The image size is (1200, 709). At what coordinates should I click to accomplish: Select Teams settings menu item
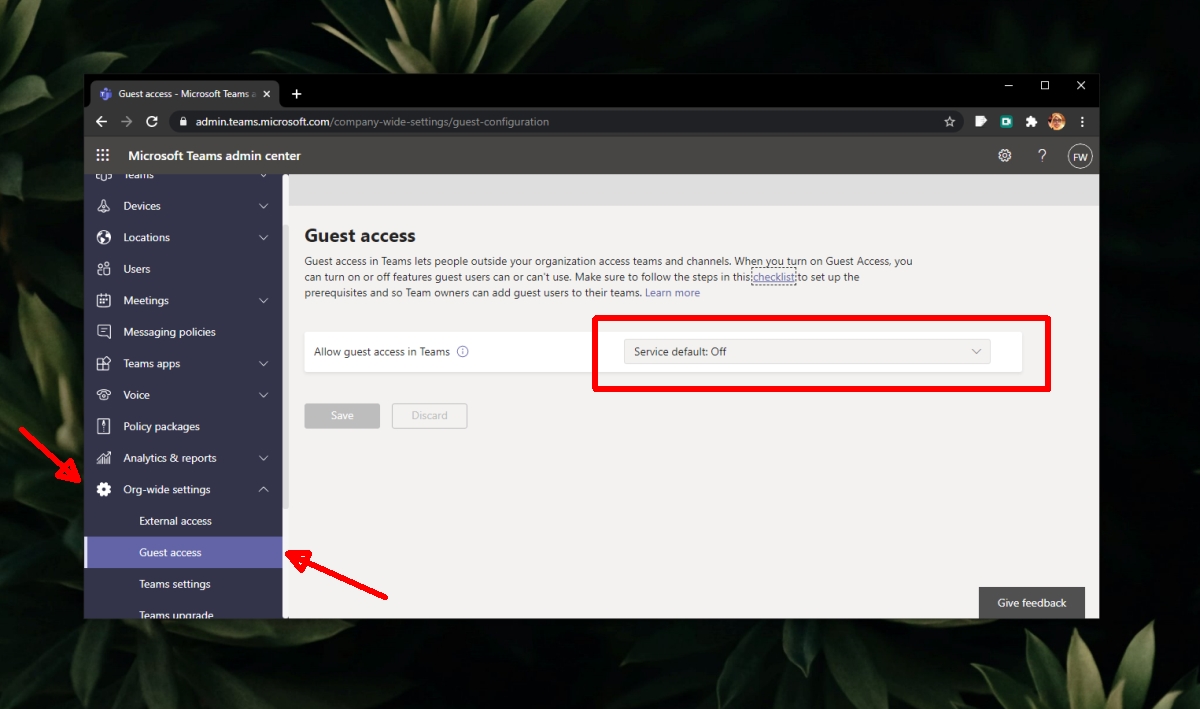(x=184, y=584)
